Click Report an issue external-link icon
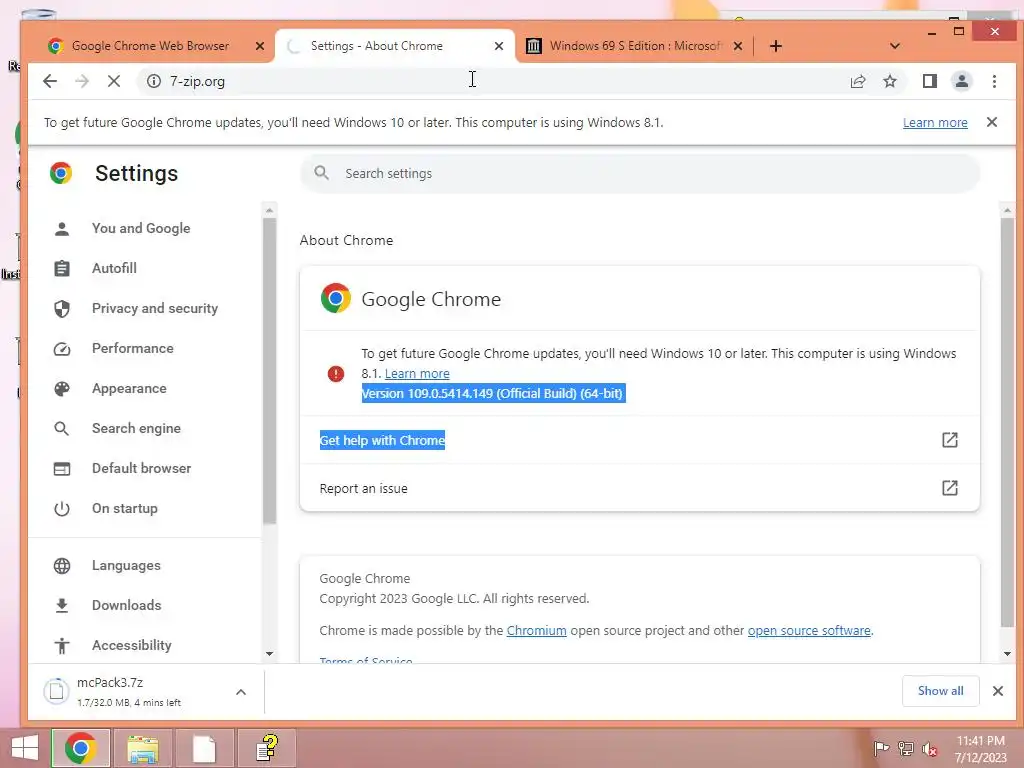 [x=950, y=488]
